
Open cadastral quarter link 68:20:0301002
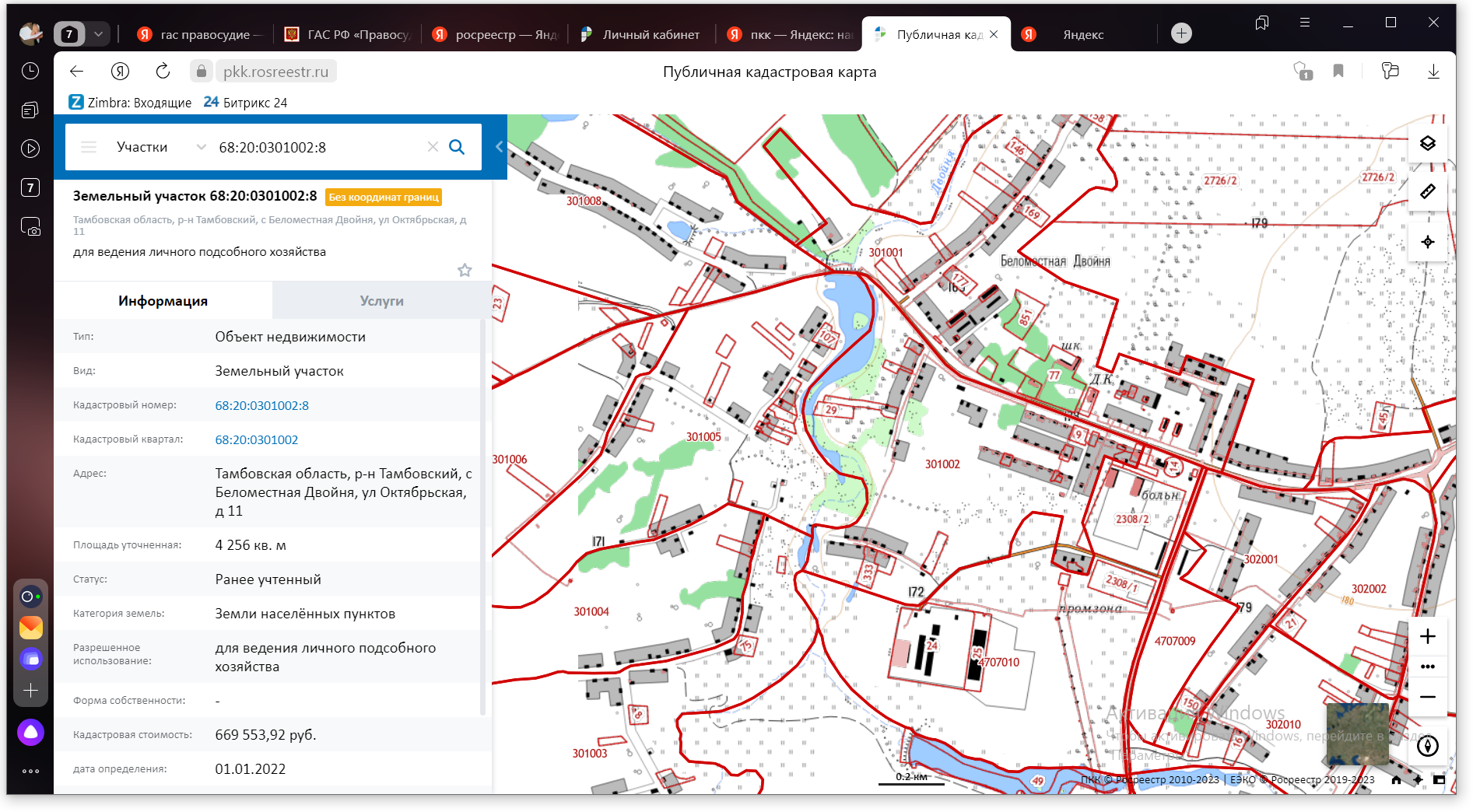pyautogui.click(x=256, y=439)
